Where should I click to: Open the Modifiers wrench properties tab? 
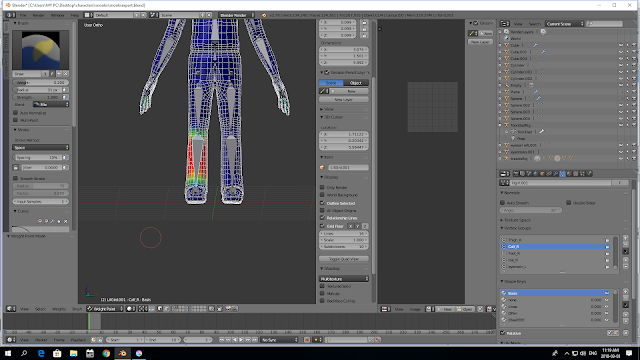click(x=556, y=174)
